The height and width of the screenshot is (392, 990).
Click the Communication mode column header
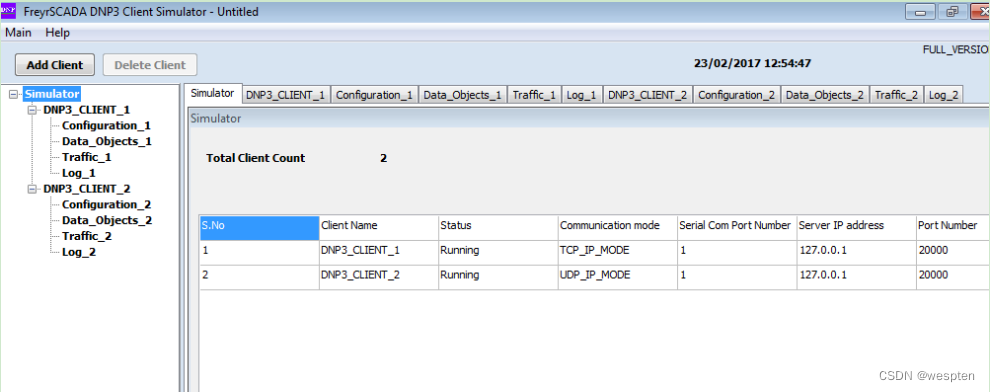(x=617, y=227)
